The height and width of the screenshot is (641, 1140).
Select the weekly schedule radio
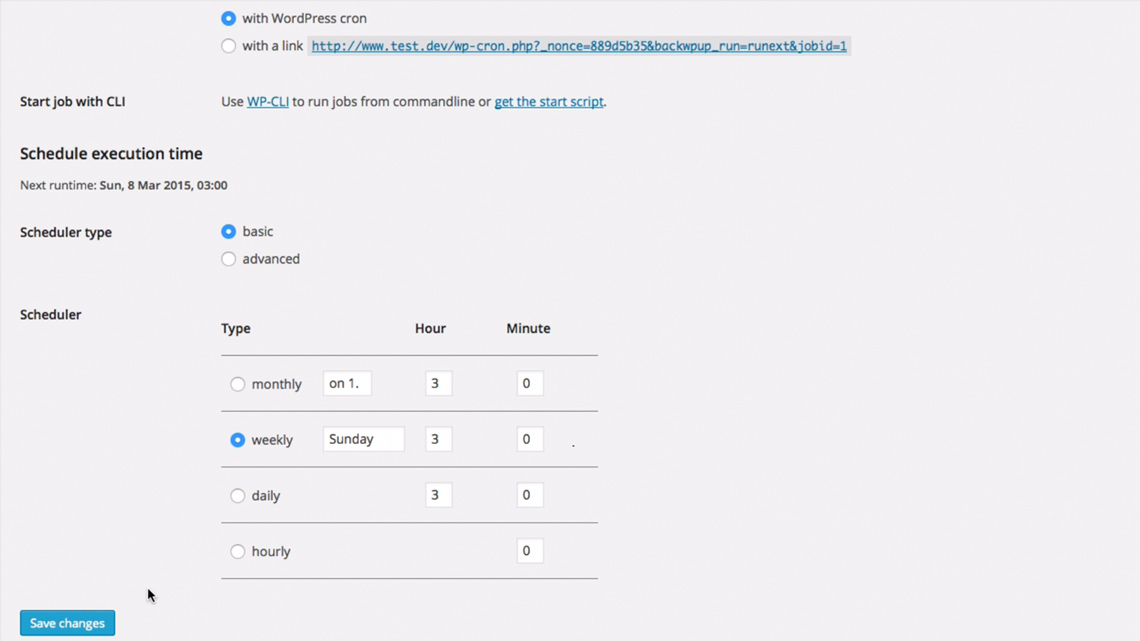[238, 440]
